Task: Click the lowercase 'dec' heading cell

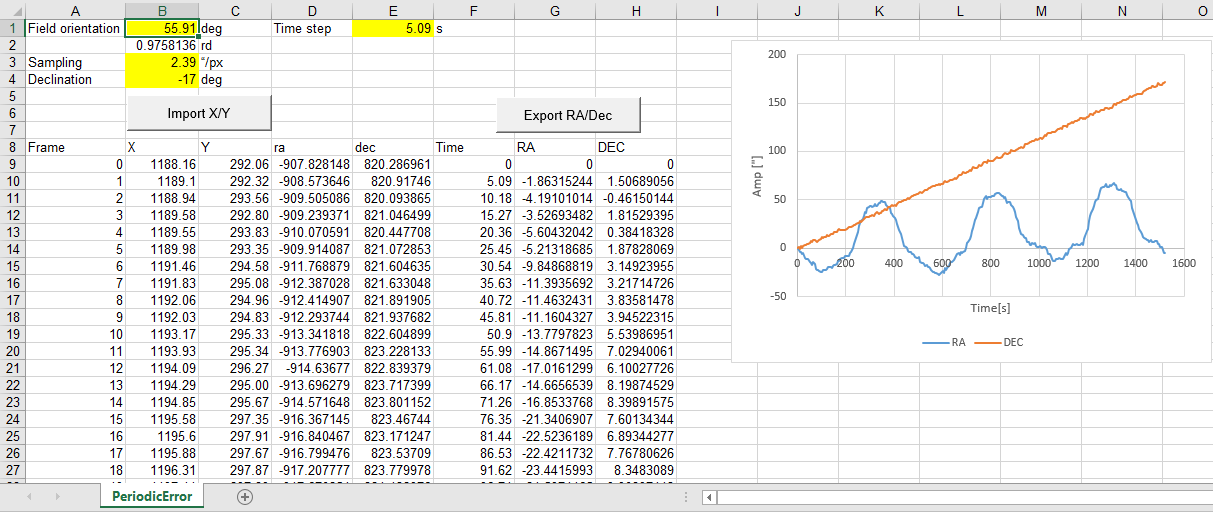Action: click(393, 147)
